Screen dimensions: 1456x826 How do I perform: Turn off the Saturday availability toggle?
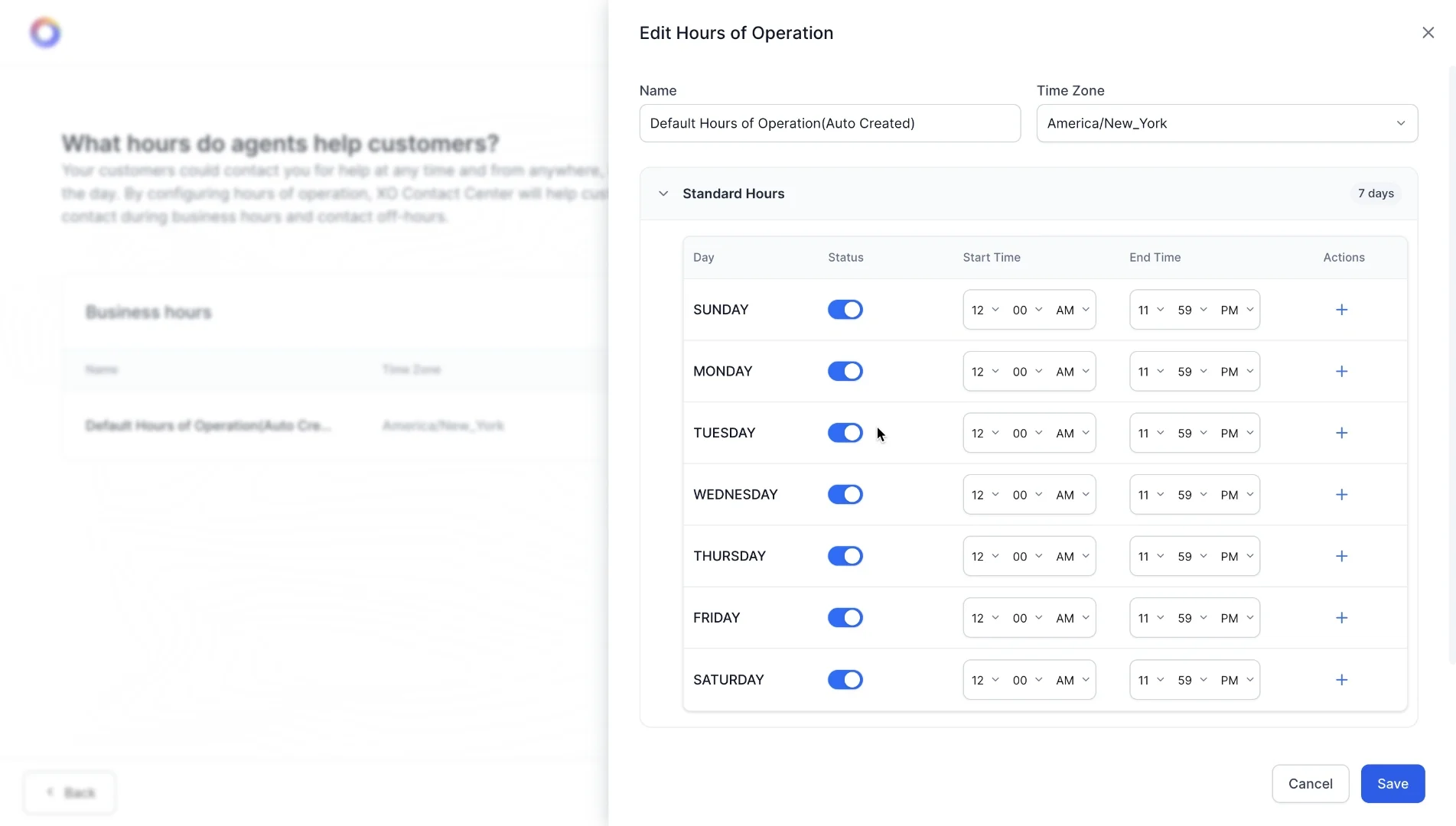coord(845,679)
